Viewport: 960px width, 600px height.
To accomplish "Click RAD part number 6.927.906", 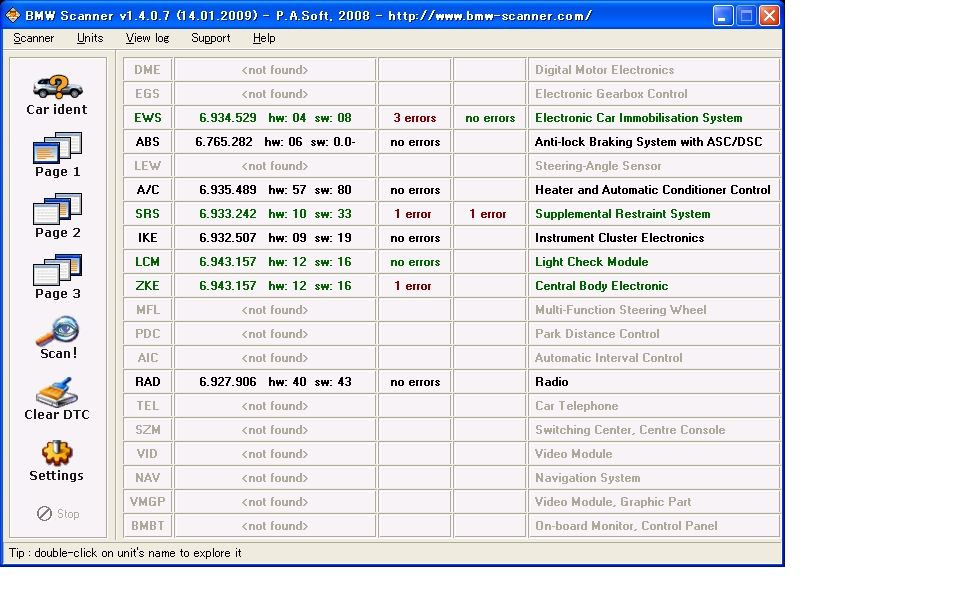I will click(228, 381).
